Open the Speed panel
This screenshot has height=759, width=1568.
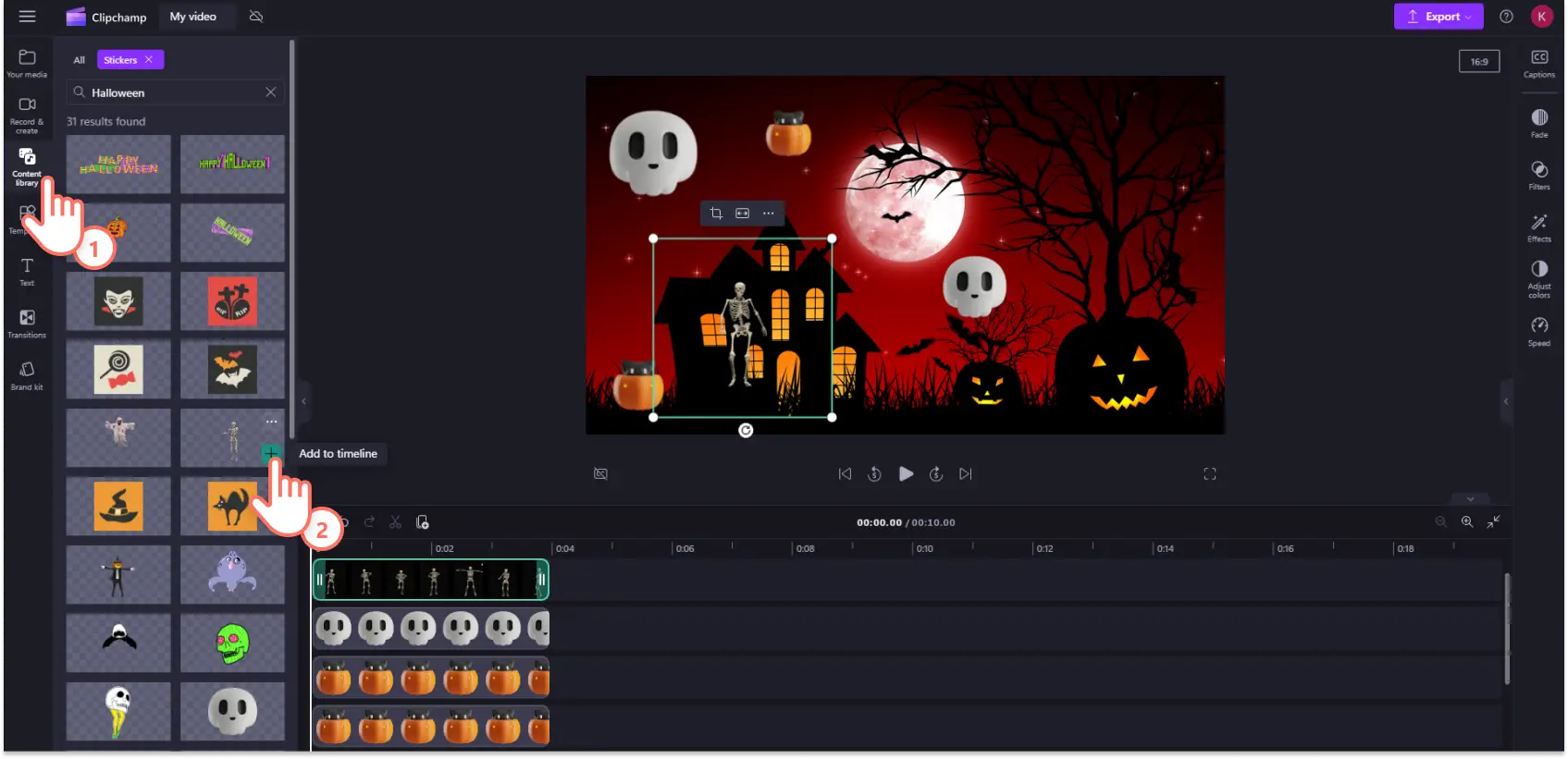(1539, 331)
